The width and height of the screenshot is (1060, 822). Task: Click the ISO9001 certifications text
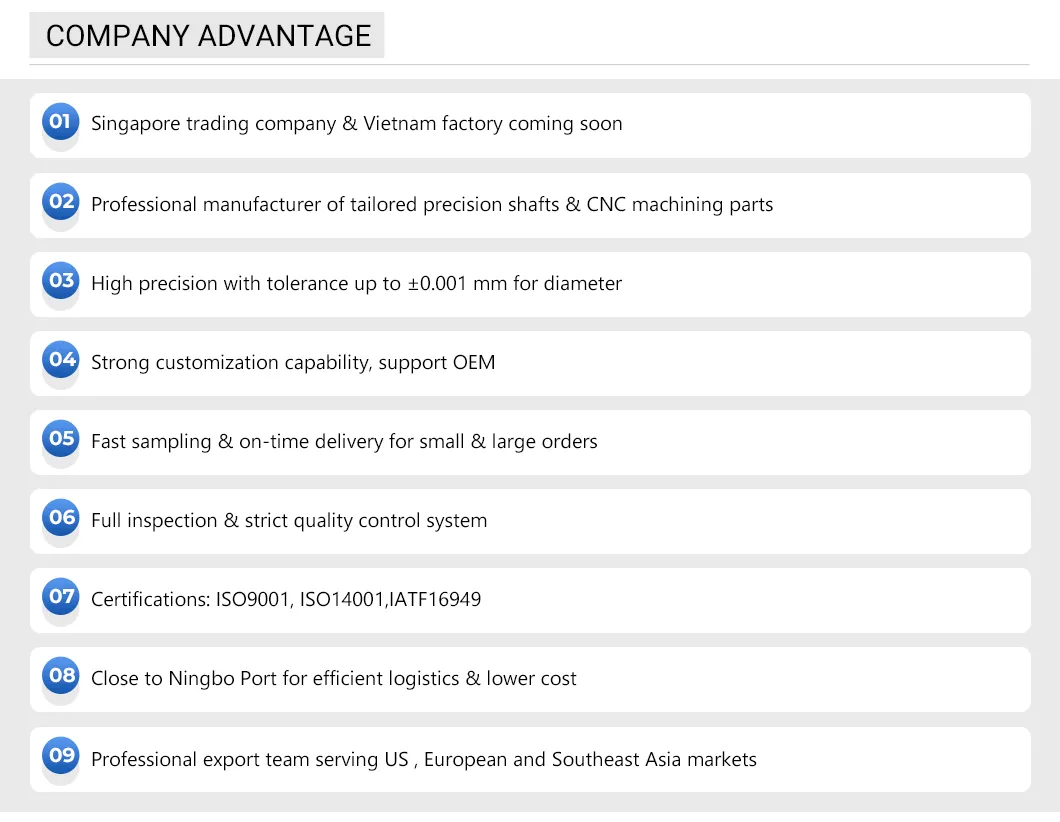(286, 600)
